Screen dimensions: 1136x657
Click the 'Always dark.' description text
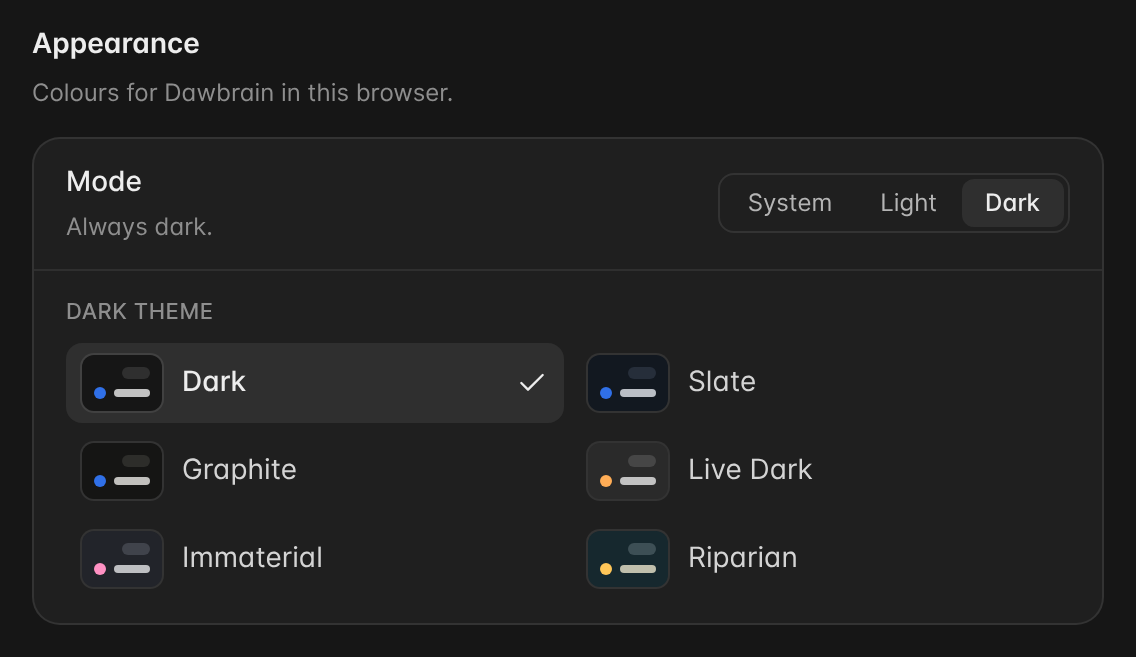point(139,227)
